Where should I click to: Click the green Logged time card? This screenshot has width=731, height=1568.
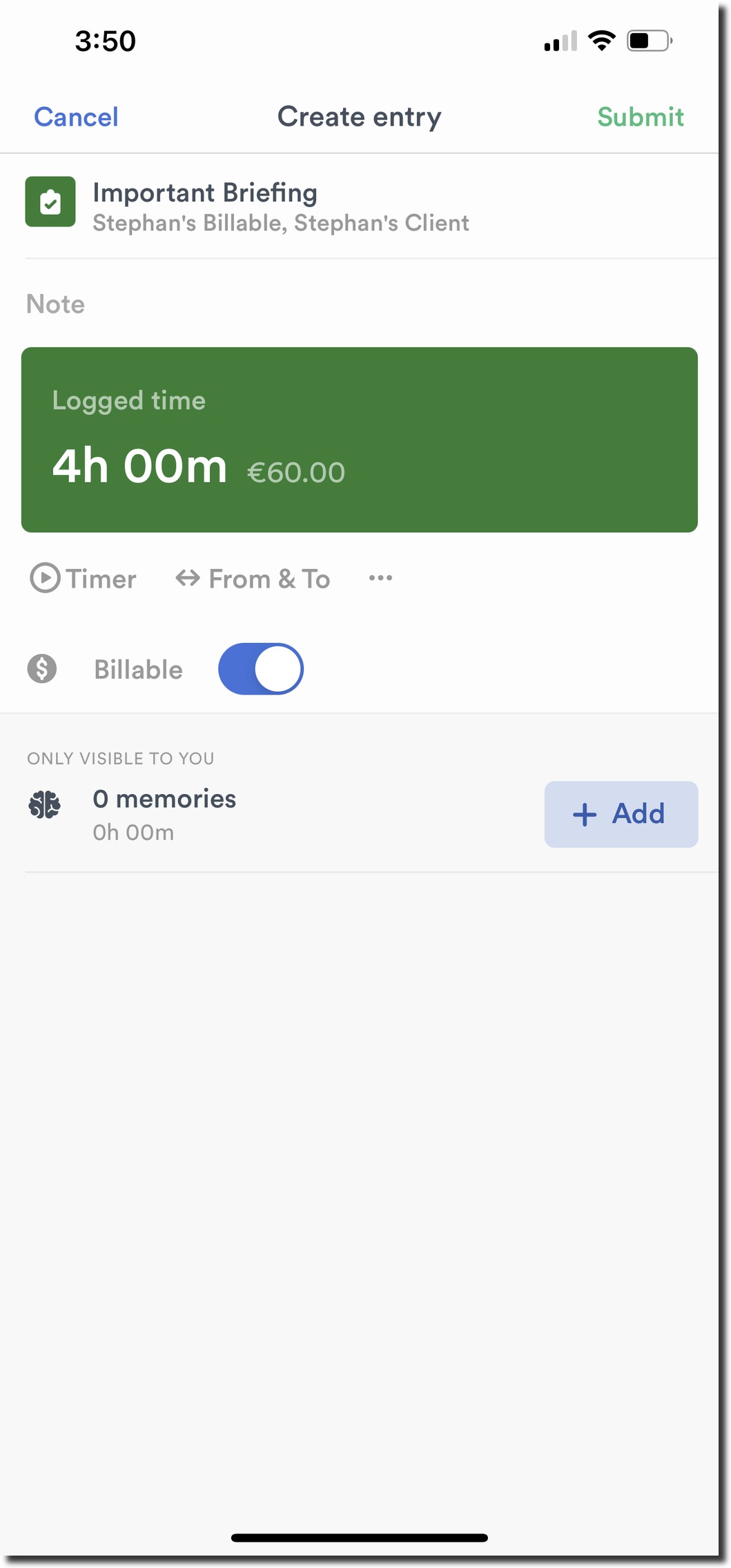pyautogui.click(x=360, y=440)
